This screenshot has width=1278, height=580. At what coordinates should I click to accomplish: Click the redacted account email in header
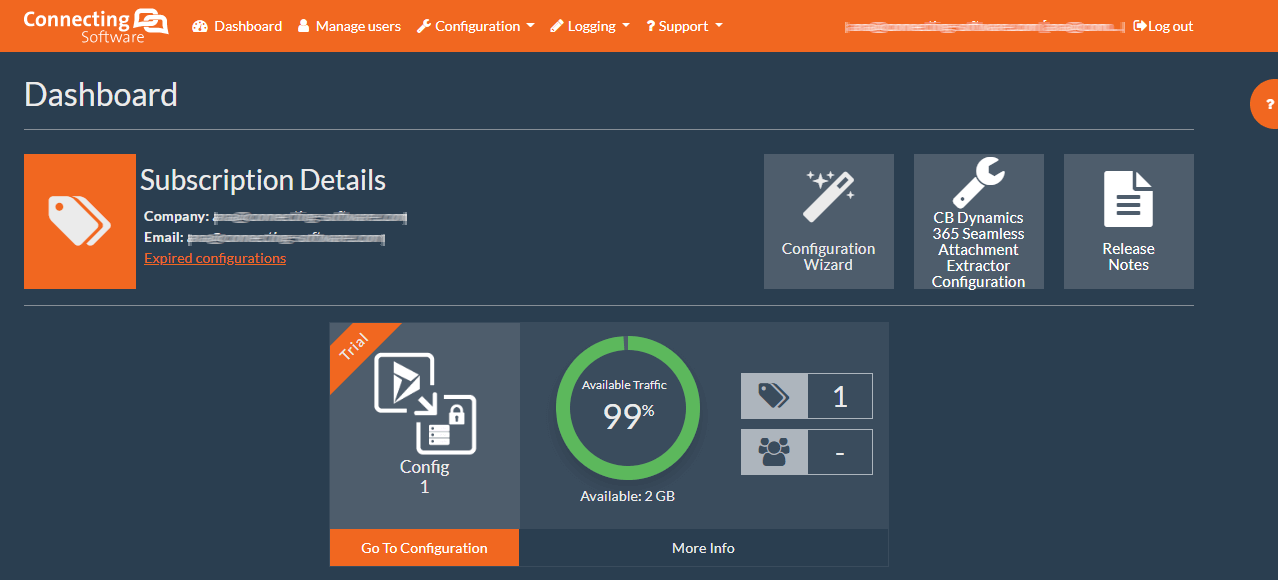coord(984,27)
